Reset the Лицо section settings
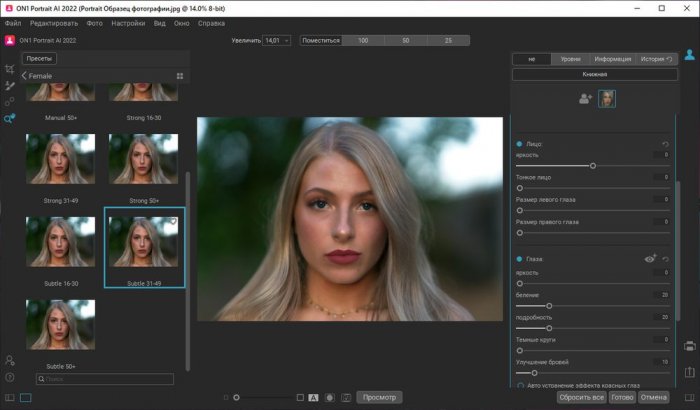Screen dimensions: 700x410 coord(666,145)
